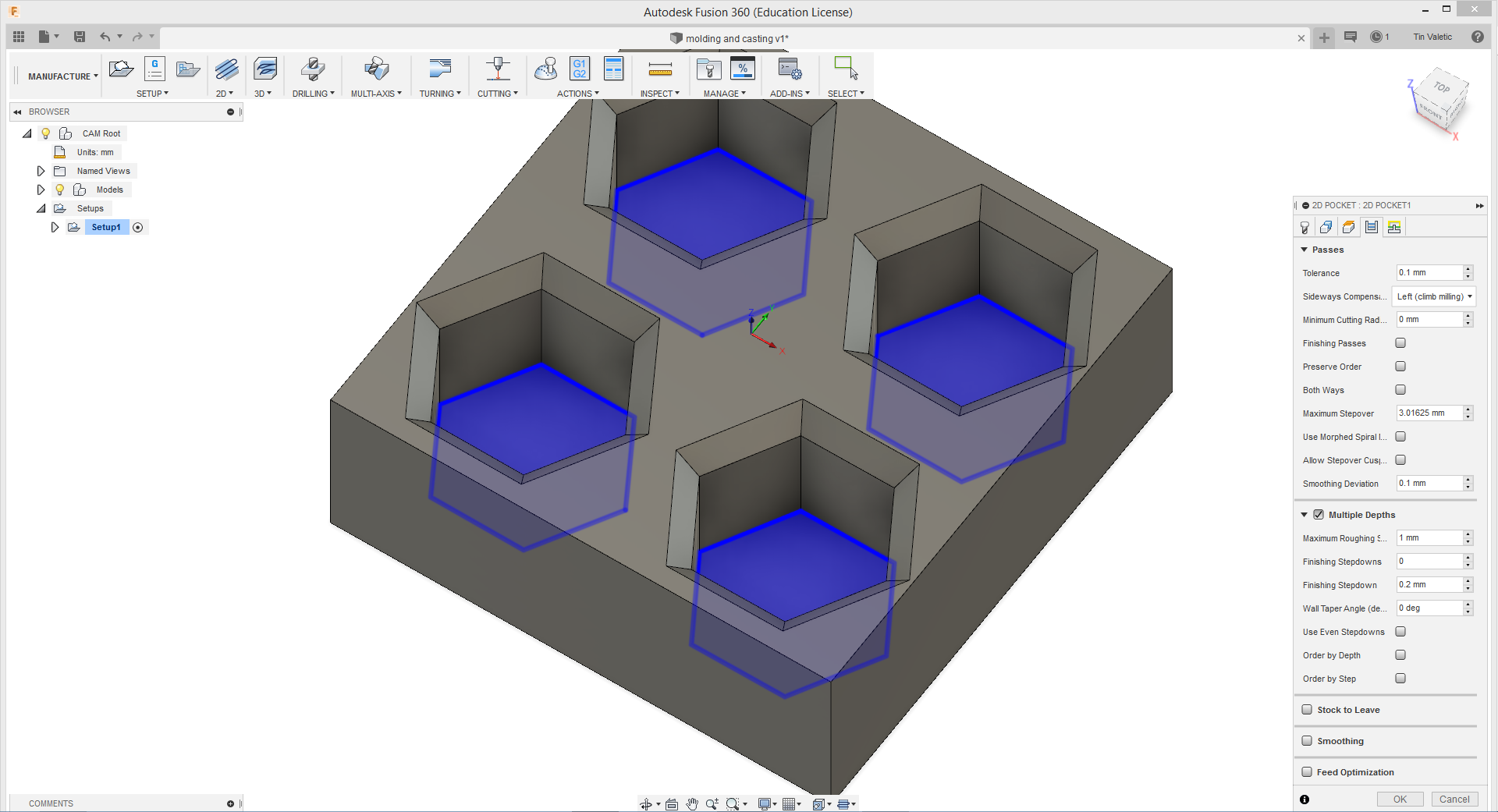
Task: Click the Drilling tool icon
Action: pos(313,69)
